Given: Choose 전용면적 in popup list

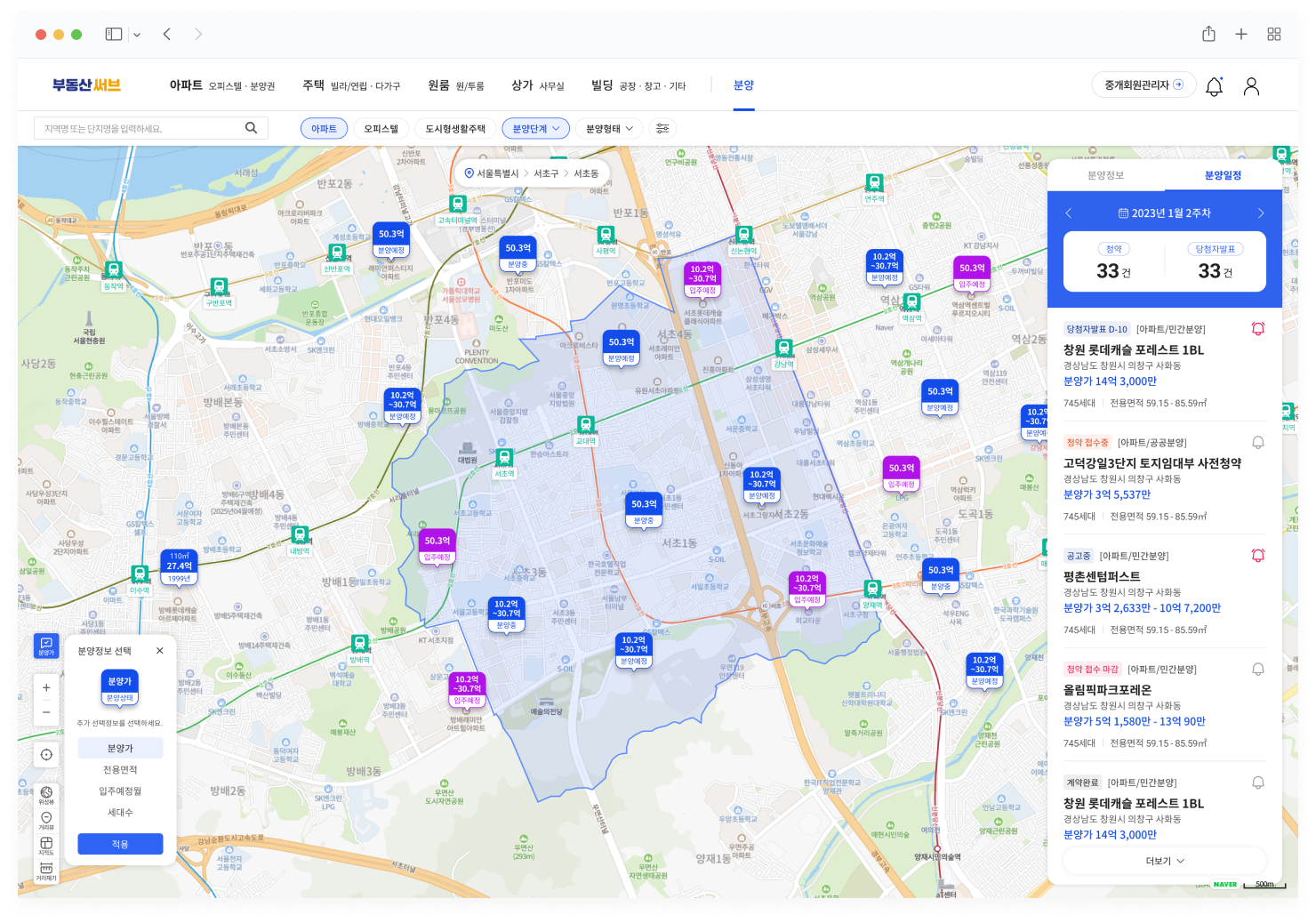Looking at the screenshot, I should tap(120, 770).
